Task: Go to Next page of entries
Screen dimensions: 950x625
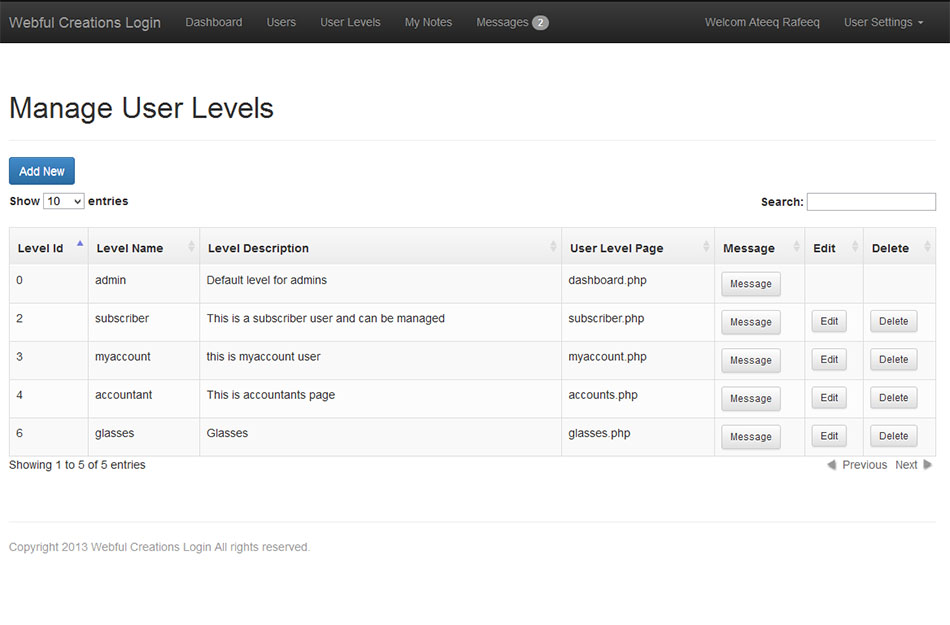Action: click(x=912, y=465)
